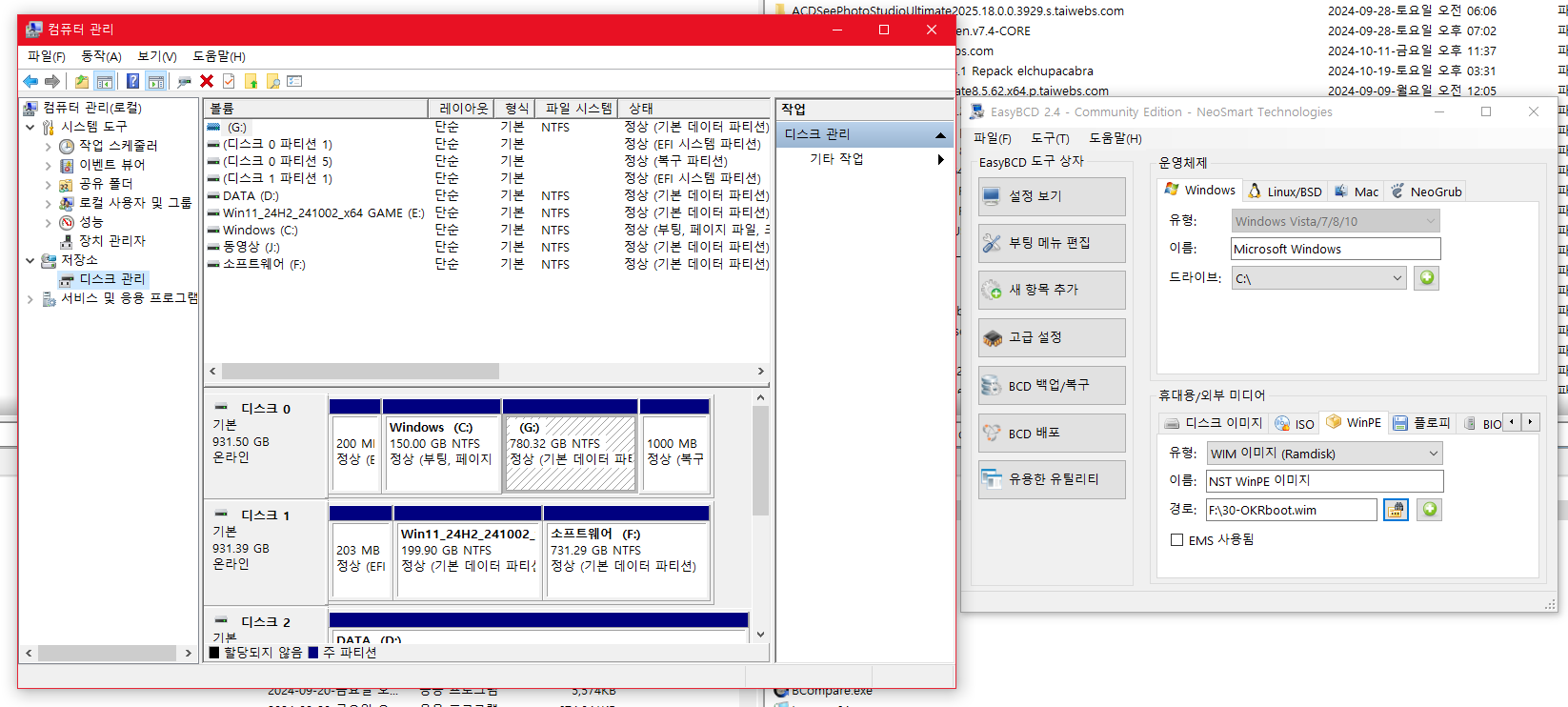
Task: Click the yellow folder with green arrow toolbar icon
Action: pos(251,82)
